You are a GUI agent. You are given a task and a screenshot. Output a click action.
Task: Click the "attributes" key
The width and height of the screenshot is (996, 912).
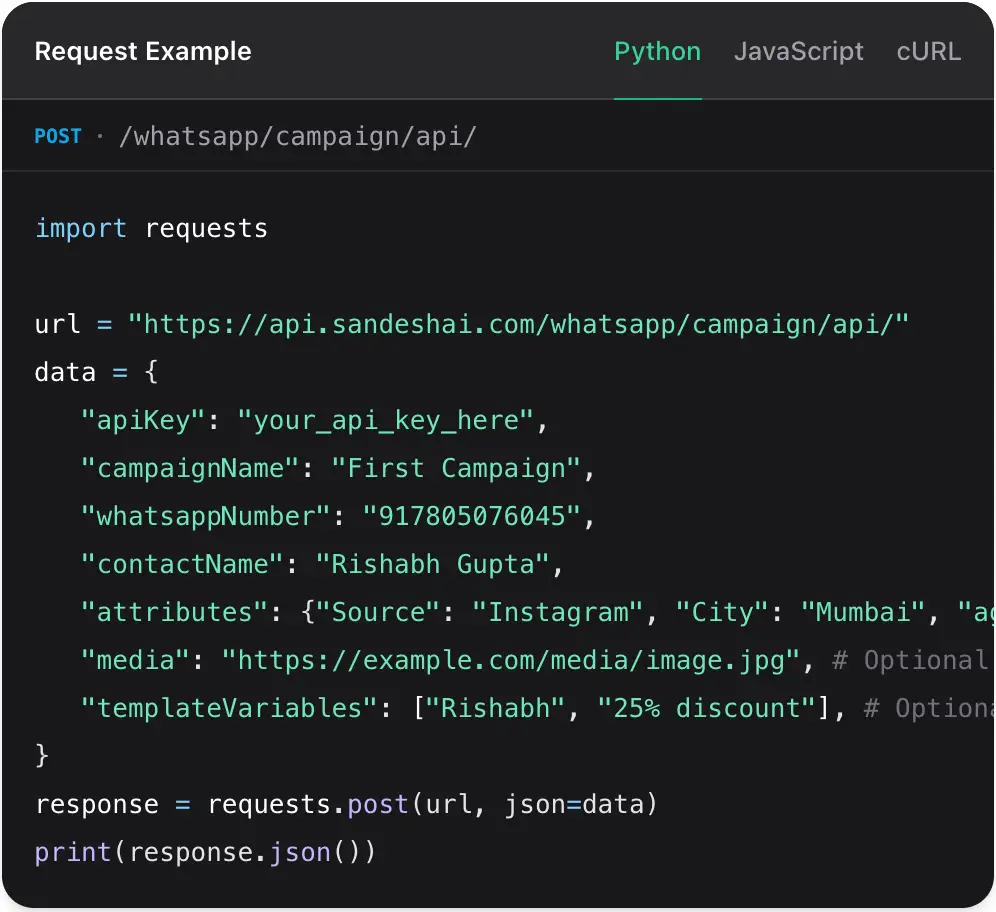point(174,612)
